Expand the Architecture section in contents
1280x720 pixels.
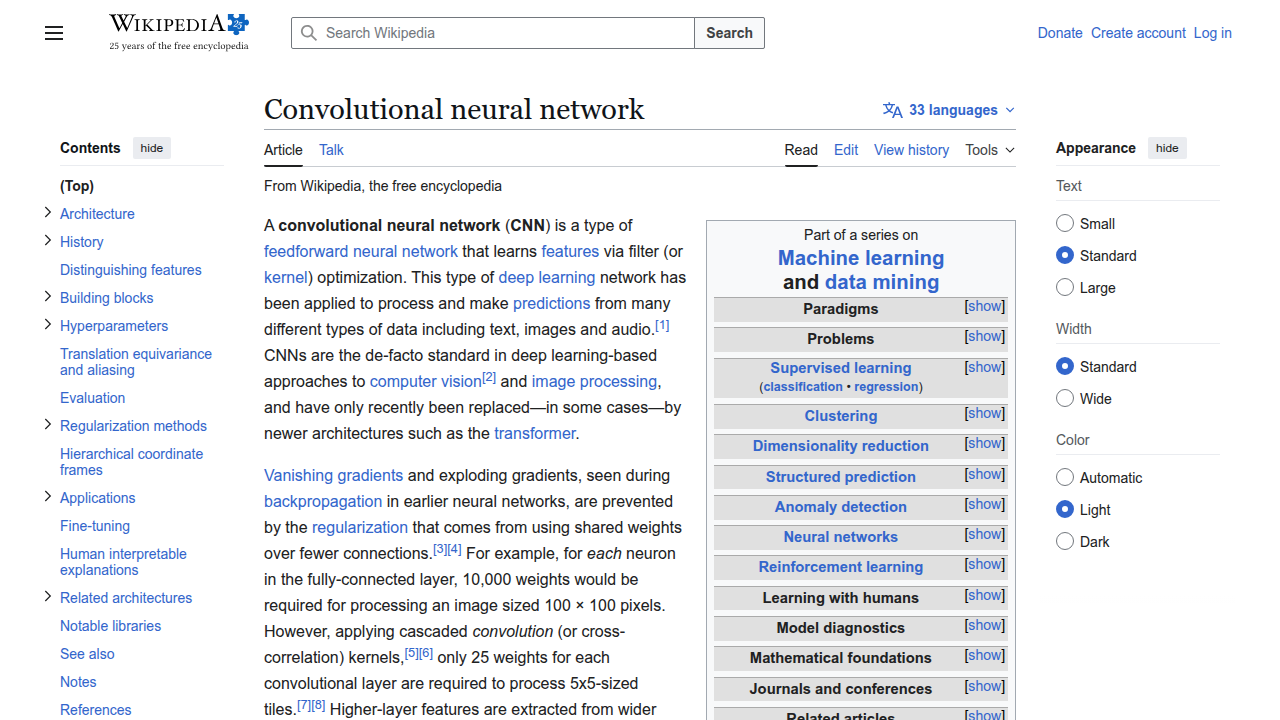(x=47, y=213)
